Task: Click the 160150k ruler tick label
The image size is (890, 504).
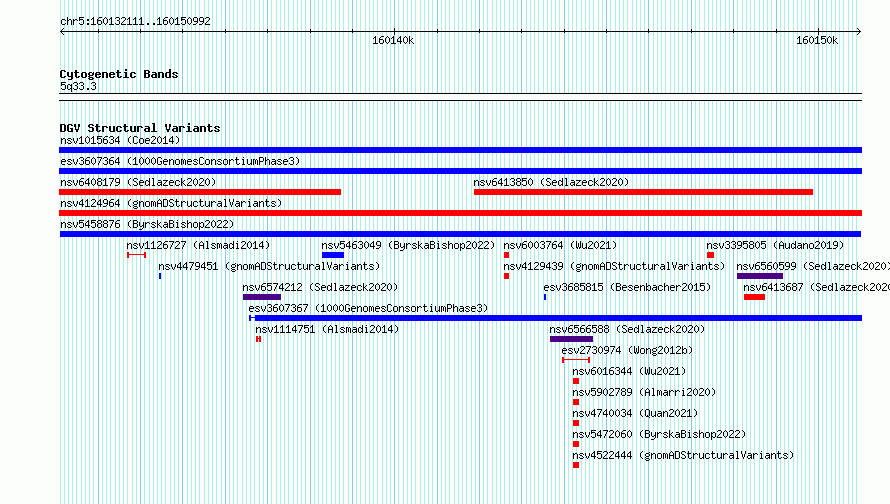Action: pos(817,40)
